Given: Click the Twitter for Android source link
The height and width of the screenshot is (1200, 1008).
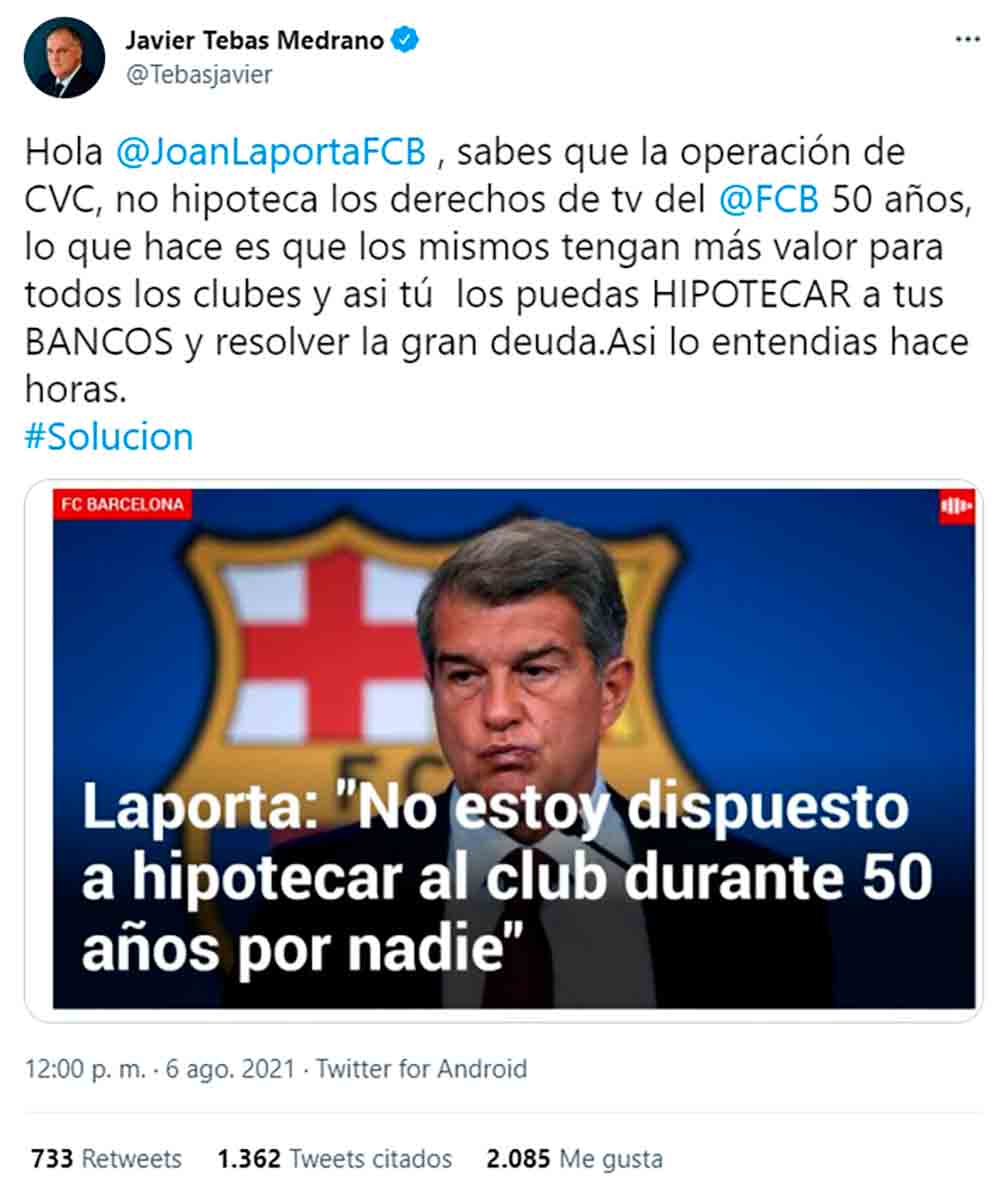Looking at the screenshot, I should [421, 1068].
